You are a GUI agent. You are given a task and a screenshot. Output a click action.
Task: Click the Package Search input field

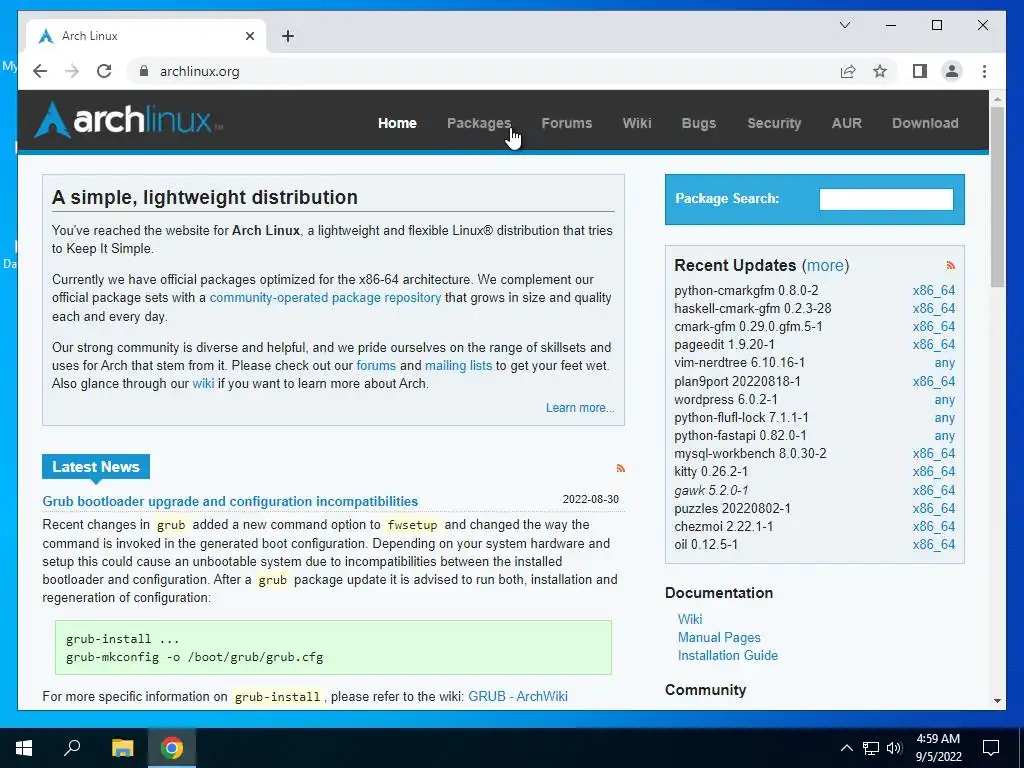(886, 199)
